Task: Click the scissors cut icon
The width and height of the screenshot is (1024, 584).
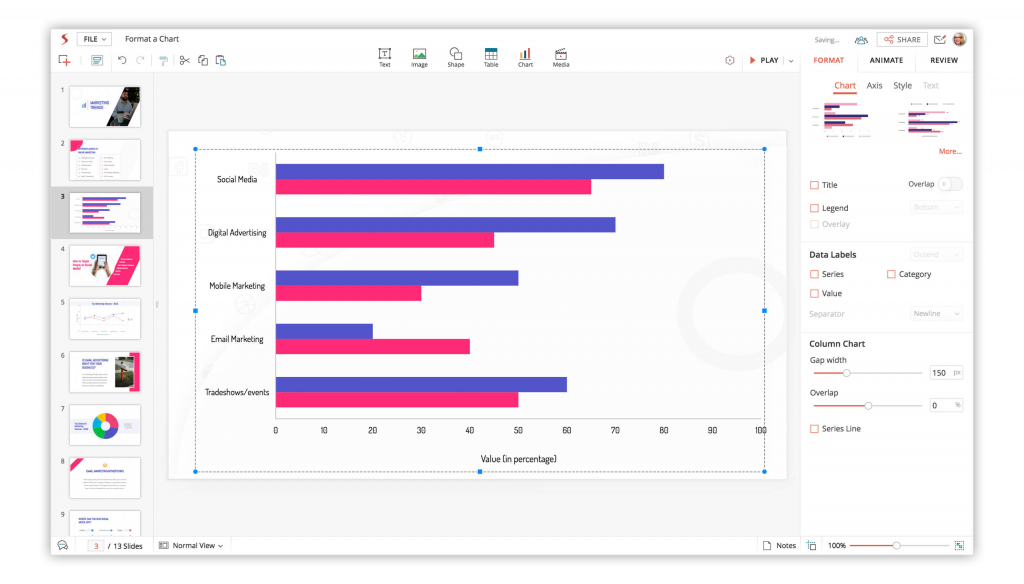Action: (x=184, y=60)
